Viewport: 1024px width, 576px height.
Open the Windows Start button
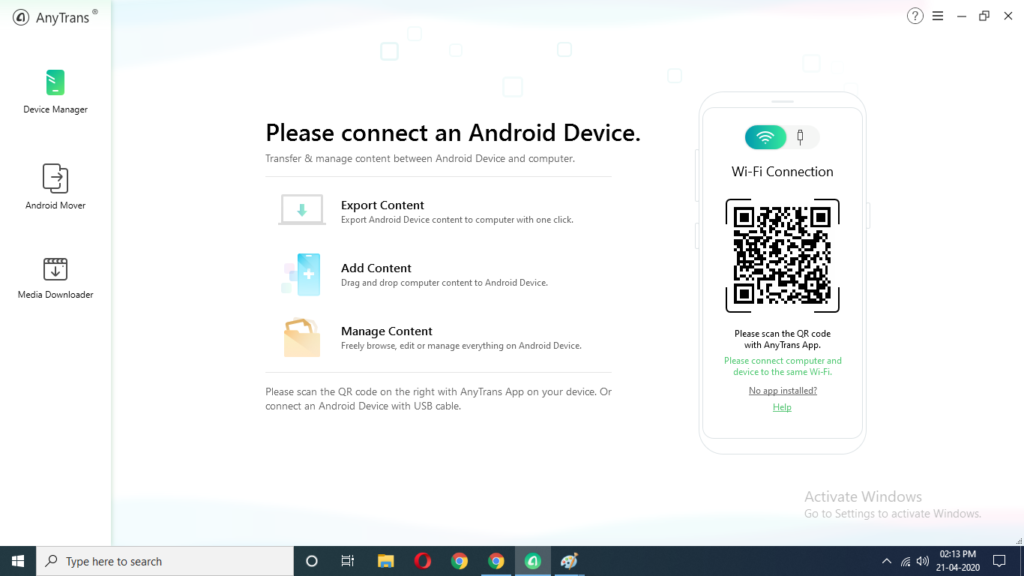coord(18,561)
